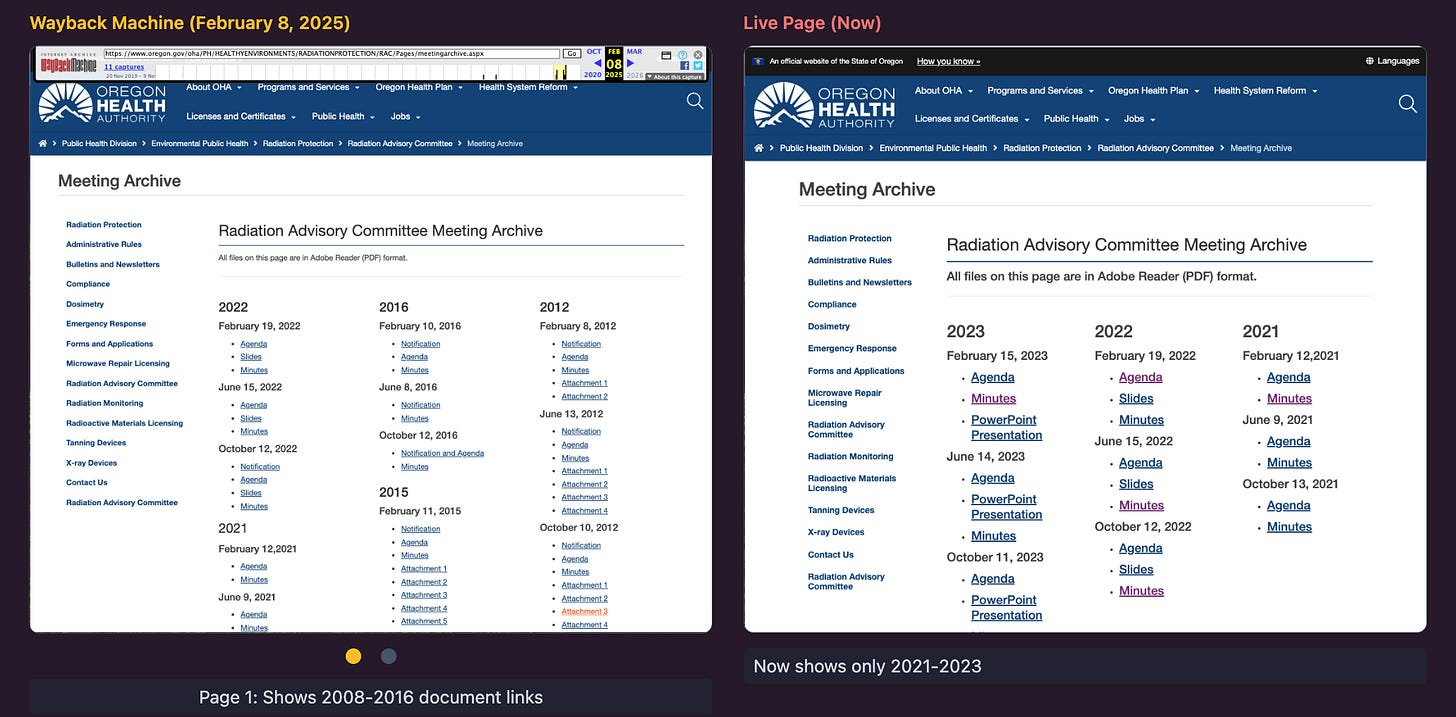Click home icon in Live Page breadcrumb

pyautogui.click(x=759, y=148)
